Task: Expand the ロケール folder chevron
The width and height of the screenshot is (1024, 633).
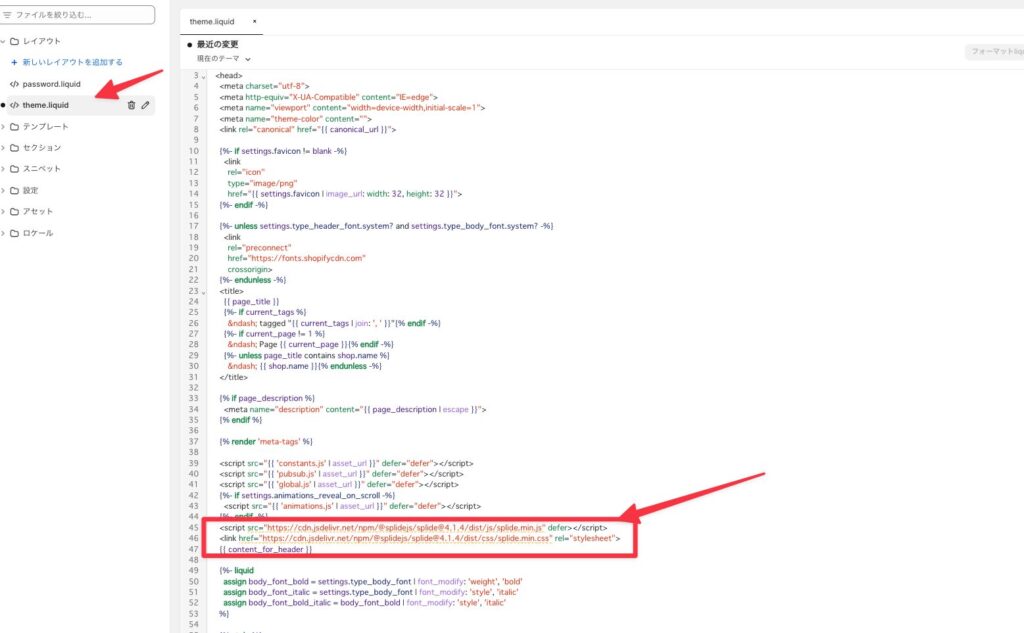Action: pos(3,233)
